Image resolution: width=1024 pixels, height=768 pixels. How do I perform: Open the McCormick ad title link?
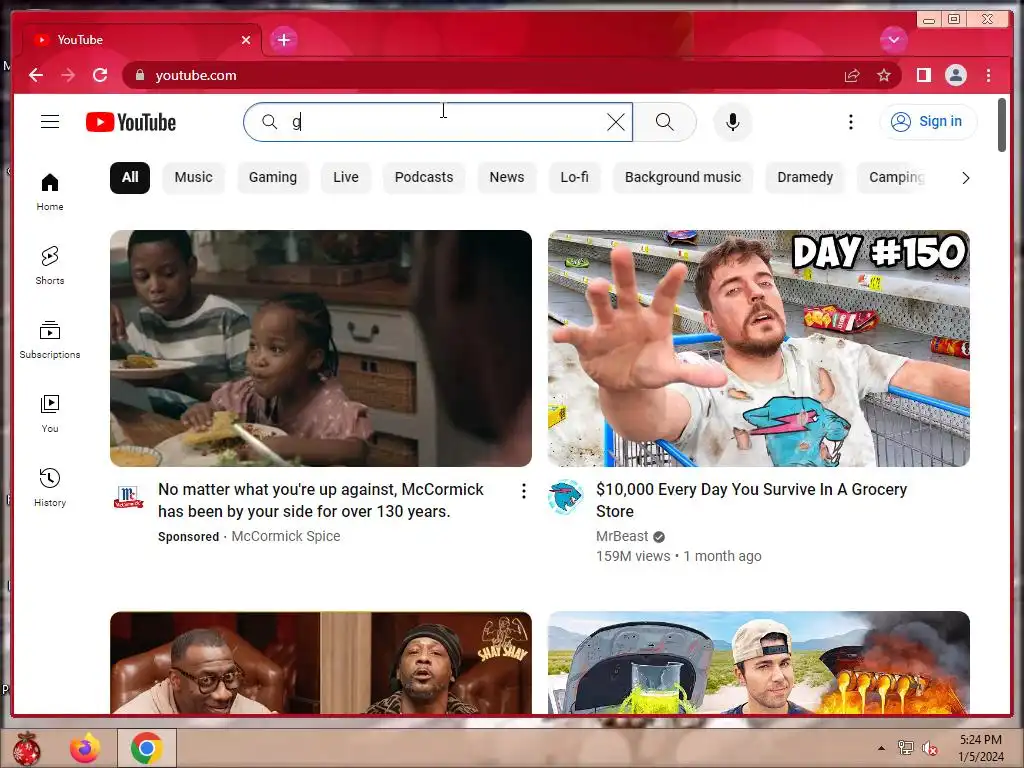coord(321,500)
